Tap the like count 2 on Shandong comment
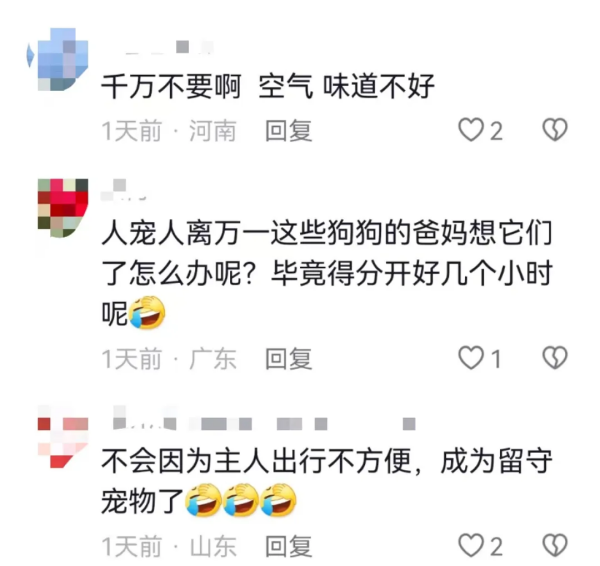Image resolution: width=600 pixels, height=566 pixels. 496,546
